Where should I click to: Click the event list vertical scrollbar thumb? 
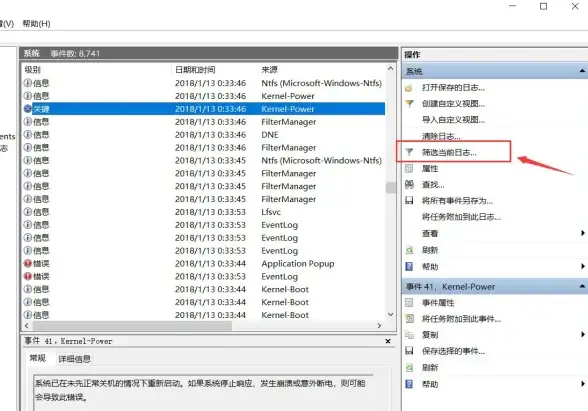pos(390,188)
